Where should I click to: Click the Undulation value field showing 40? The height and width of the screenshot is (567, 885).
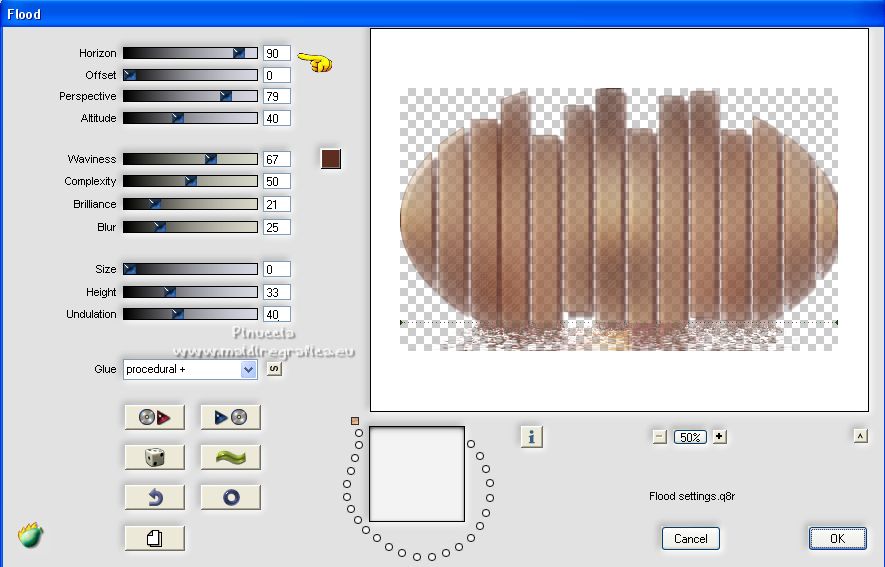tap(277, 314)
